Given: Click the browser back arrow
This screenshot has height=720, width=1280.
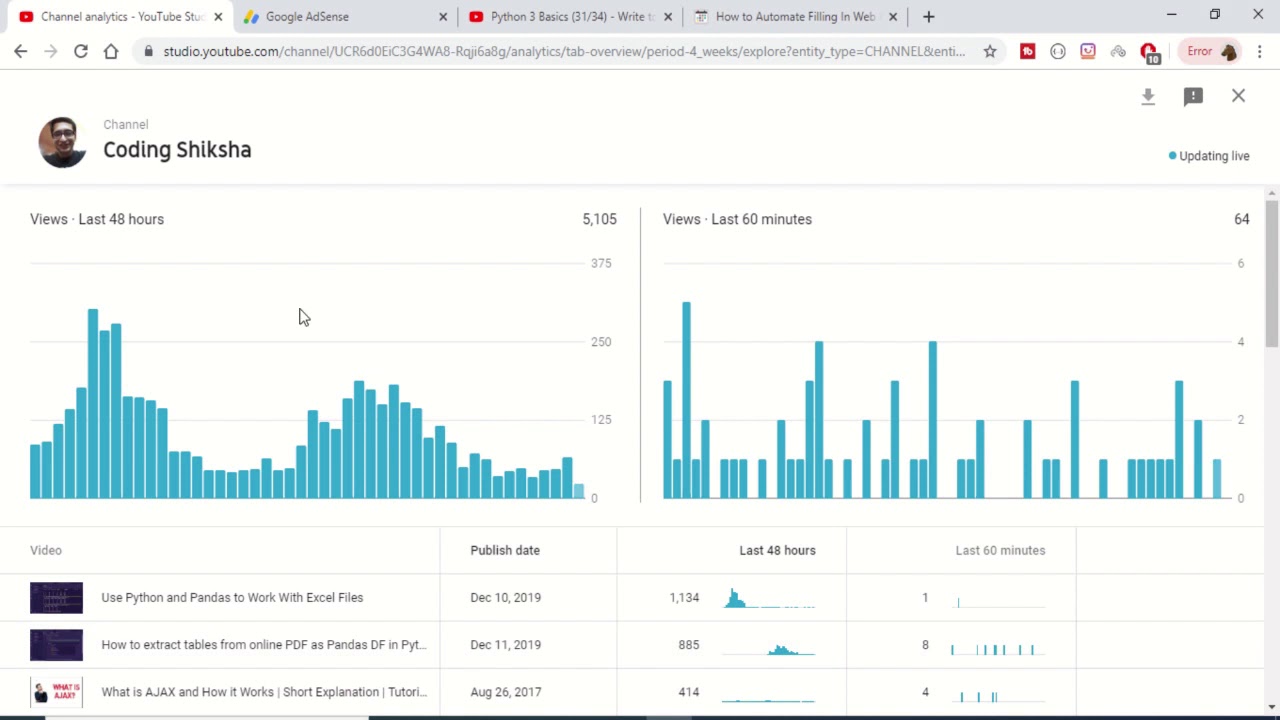Looking at the screenshot, I should [x=21, y=51].
